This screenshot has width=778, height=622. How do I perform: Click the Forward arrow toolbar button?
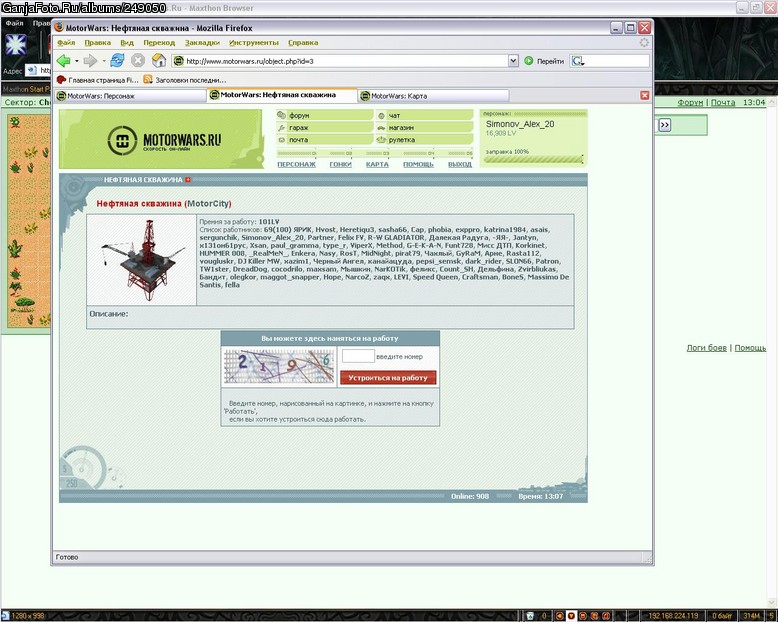coord(90,61)
